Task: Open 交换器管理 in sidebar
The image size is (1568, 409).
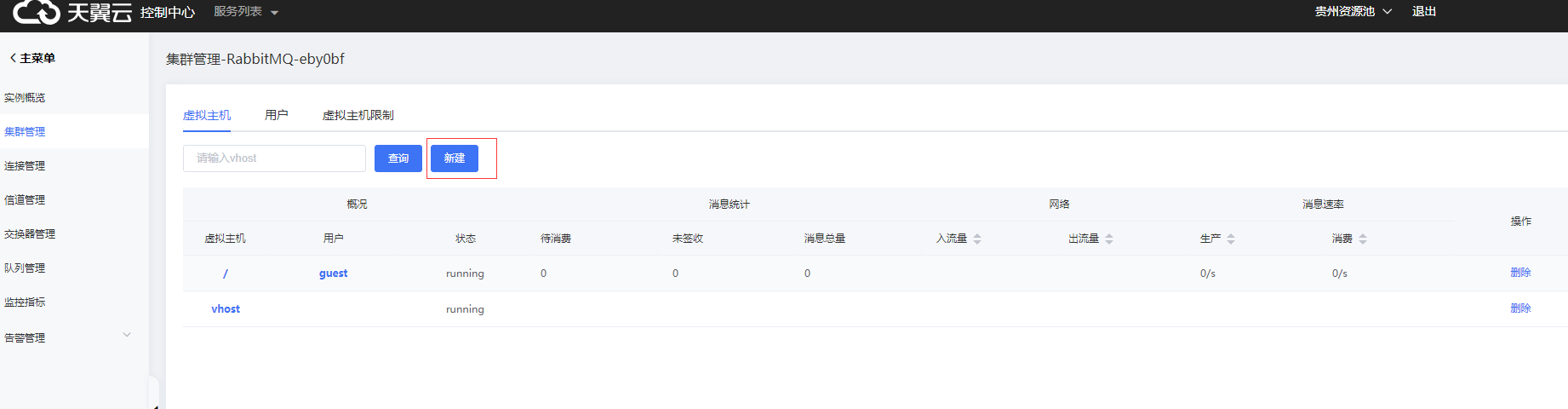Action: (30, 234)
